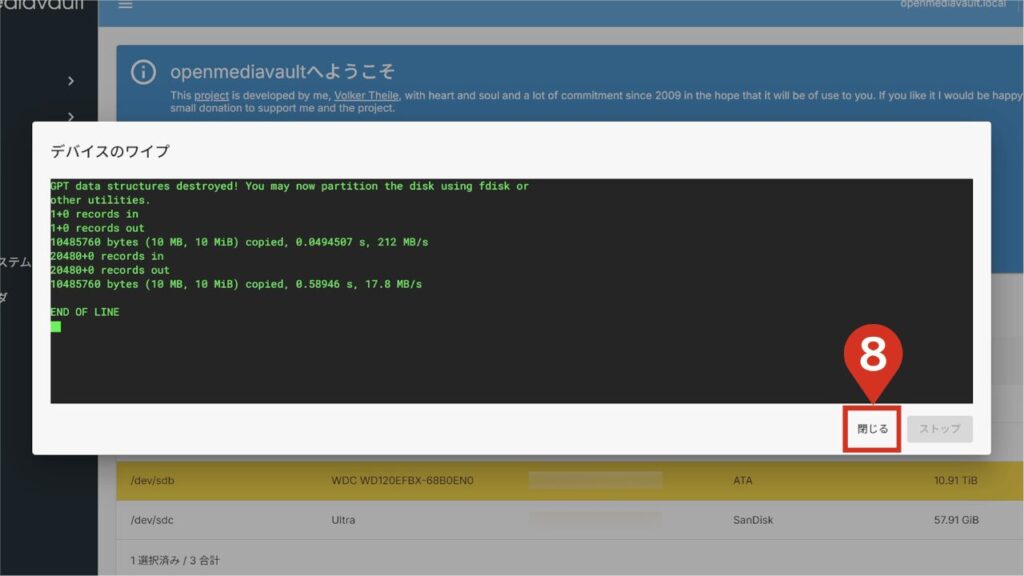The width and height of the screenshot is (1024, 576).
Task: Select the sidebar item ending in ダ
Action: click(5, 297)
